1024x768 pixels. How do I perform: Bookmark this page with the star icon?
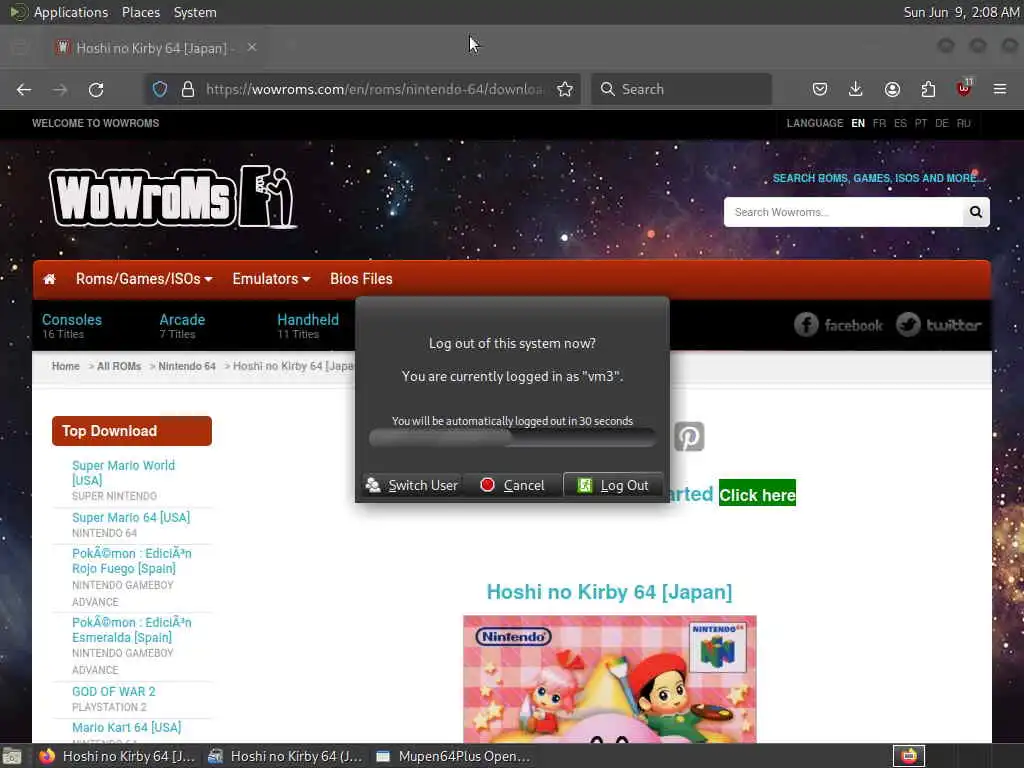565,89
